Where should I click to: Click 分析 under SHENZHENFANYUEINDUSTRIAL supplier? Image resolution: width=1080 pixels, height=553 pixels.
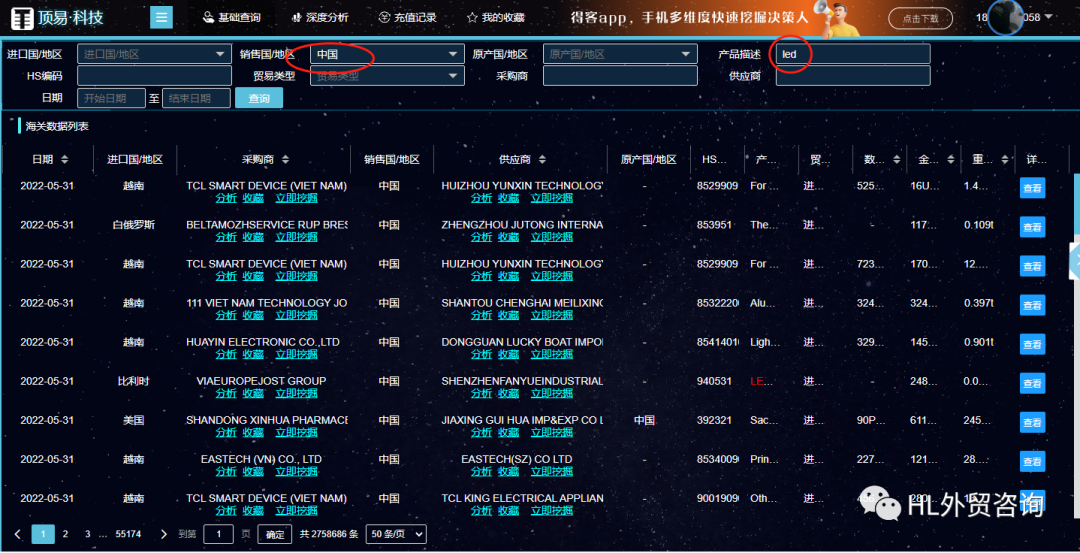[481, 393]
